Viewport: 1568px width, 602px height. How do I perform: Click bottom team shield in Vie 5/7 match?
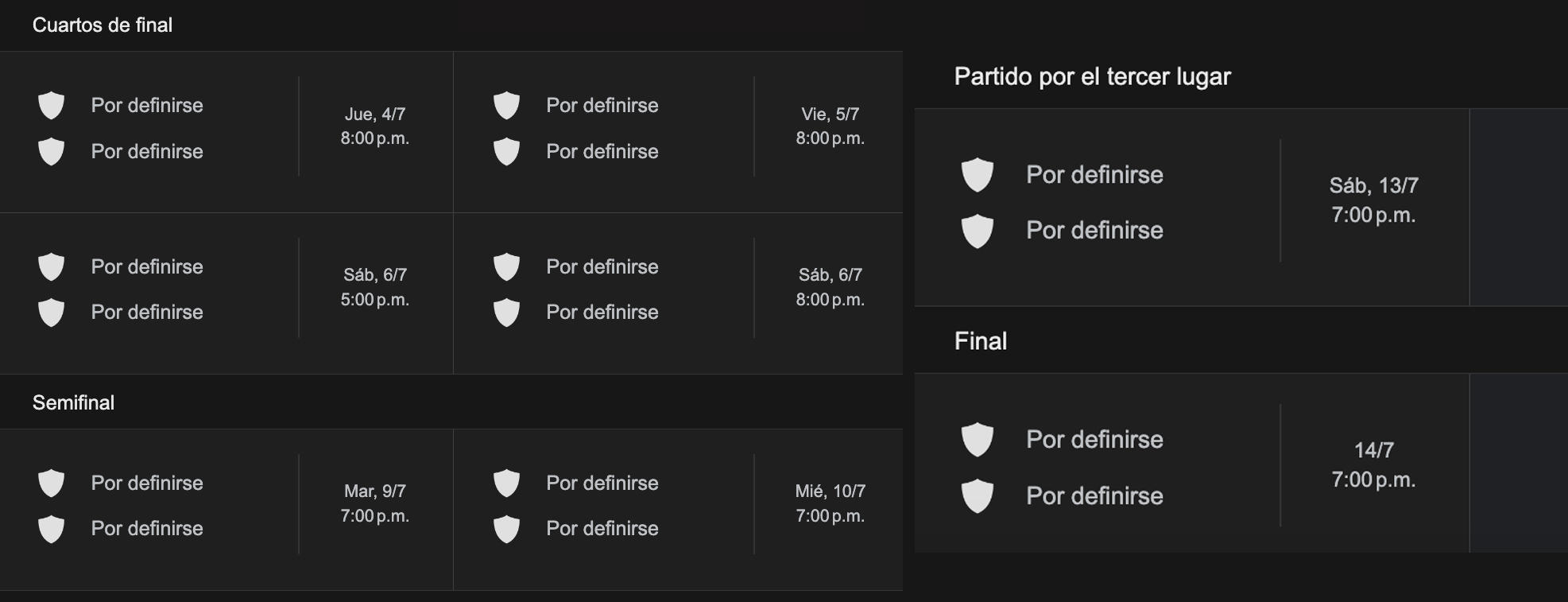coord(506,151)
